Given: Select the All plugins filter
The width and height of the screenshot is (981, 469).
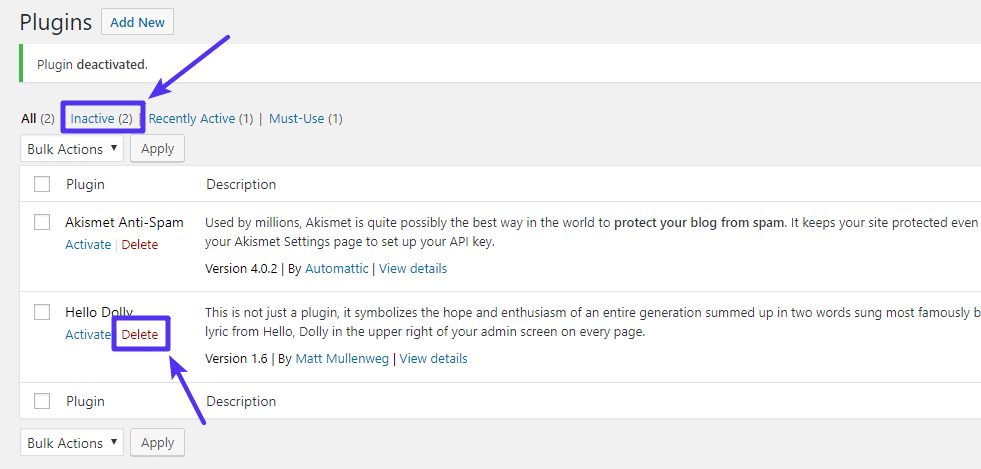Looking at the screenshot, I should [x=28, y=119].
